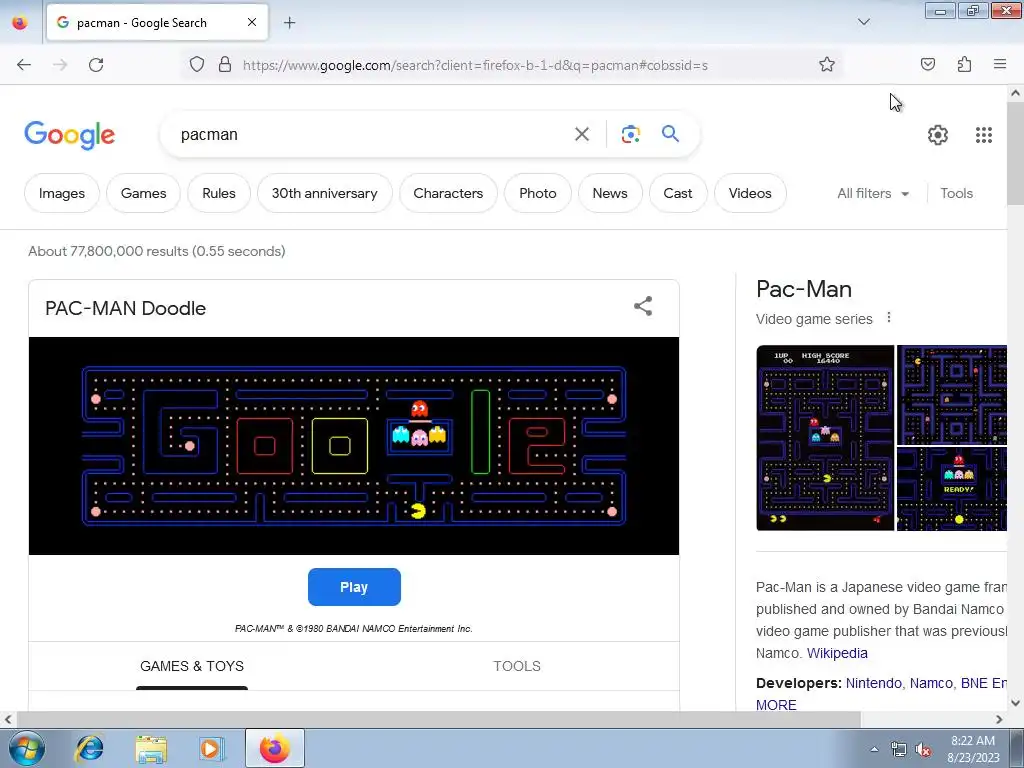Click the PAC-MAN Doodle game preview
Screen dimensions: 1024x768
(x=354, y=446)
